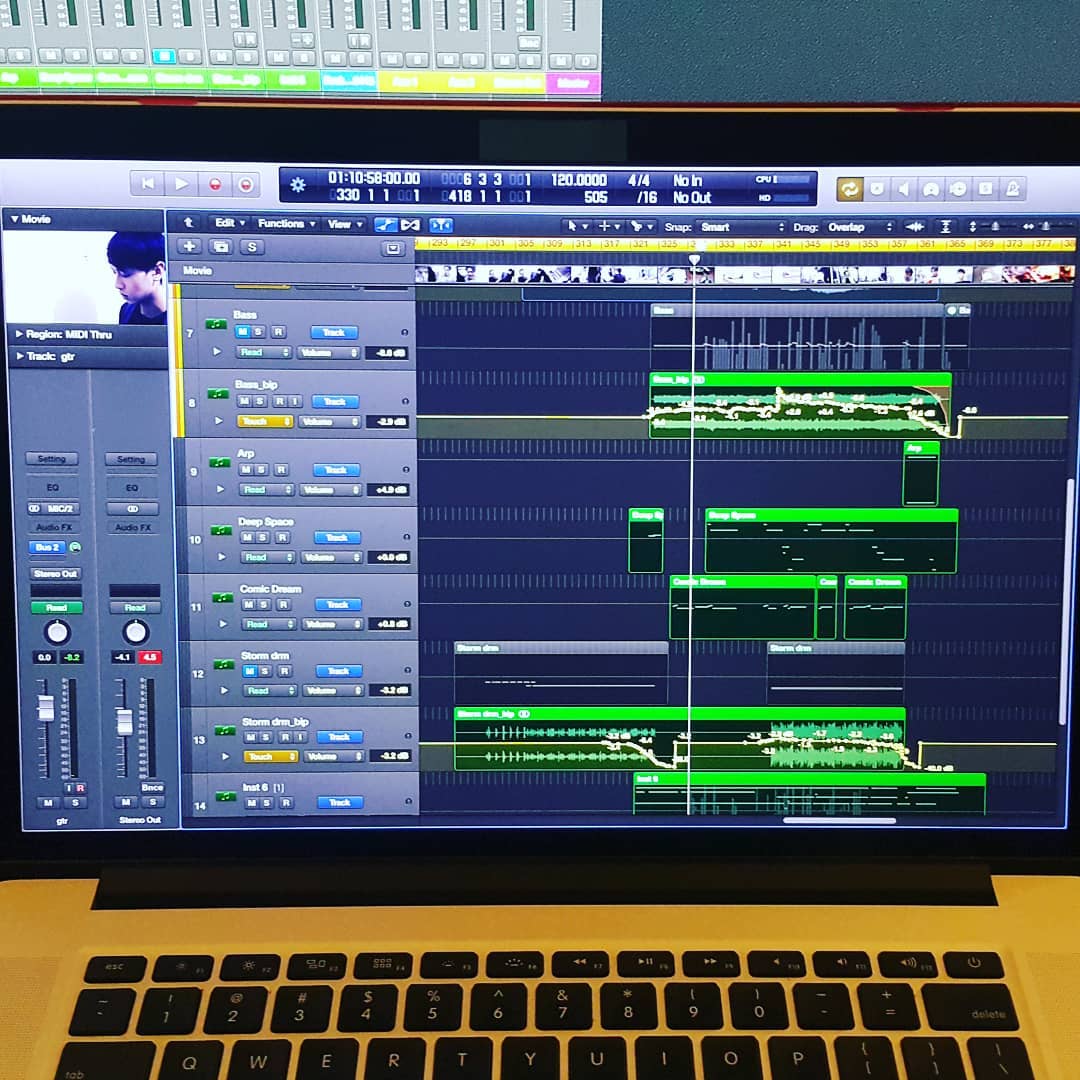1080x1080 pixels.
Task: Enable the Metronome click button
Action: (x=1012, y=189)
